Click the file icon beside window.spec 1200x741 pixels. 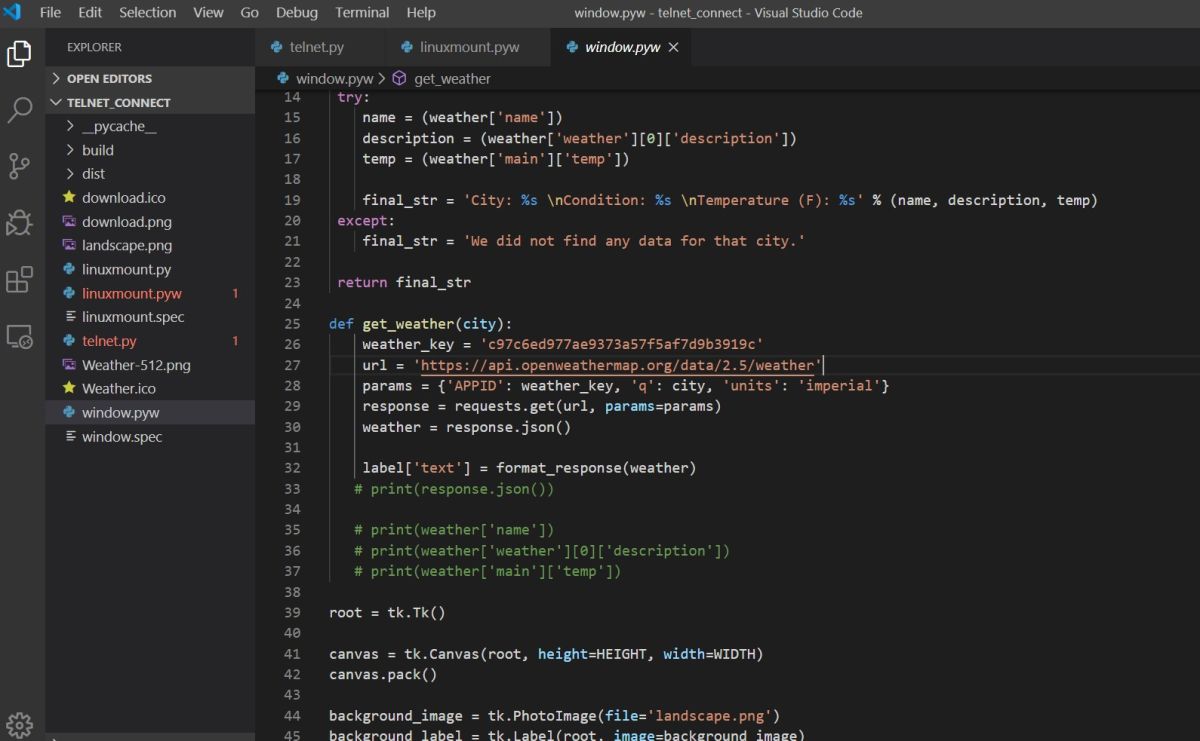(69, 436)
